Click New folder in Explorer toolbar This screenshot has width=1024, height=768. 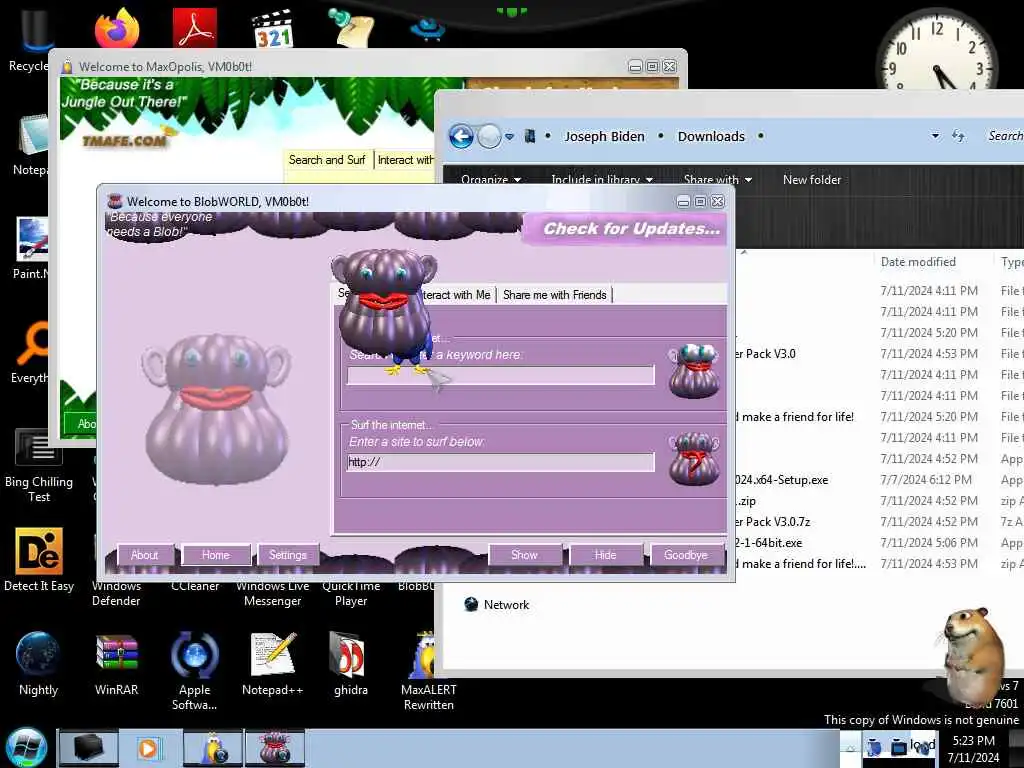point(812,180)
